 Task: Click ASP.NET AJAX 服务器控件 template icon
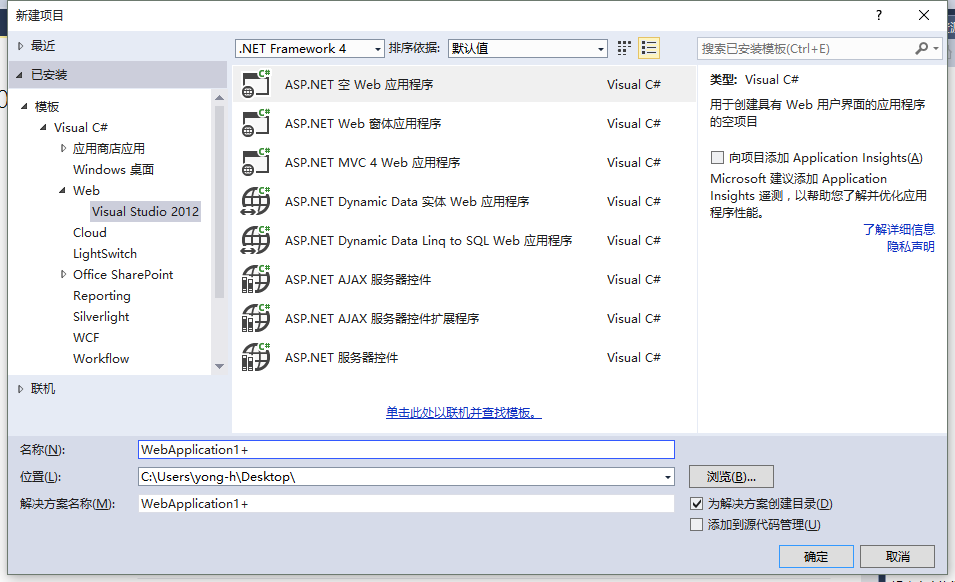pyautogui.click(x=256, y=279)
